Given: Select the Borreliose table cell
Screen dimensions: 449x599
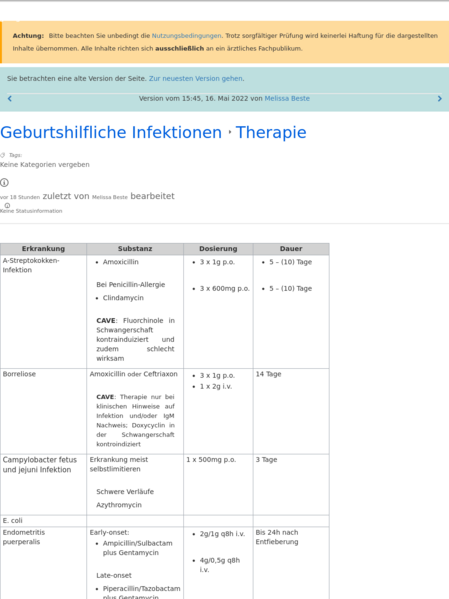Looking at the screenshot, I should click(x=43, y=411).
